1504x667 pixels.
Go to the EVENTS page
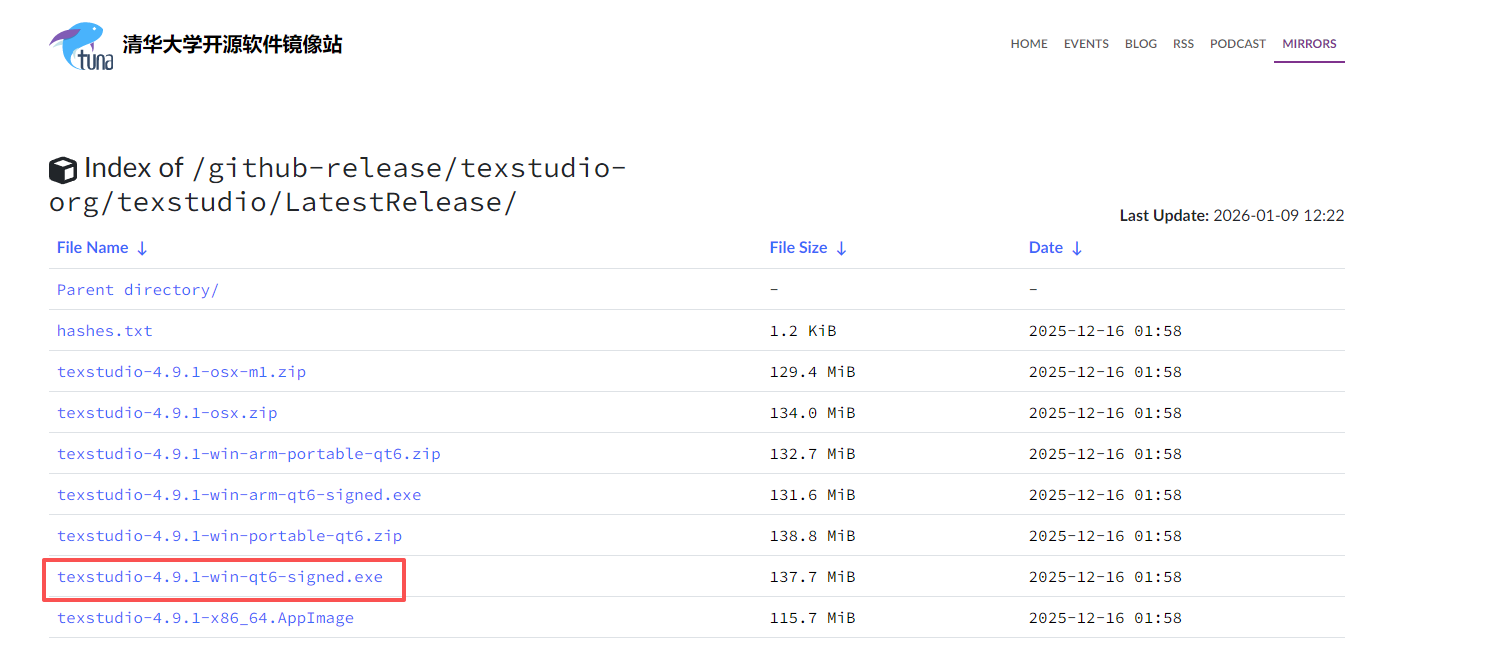coord(1086,44)
